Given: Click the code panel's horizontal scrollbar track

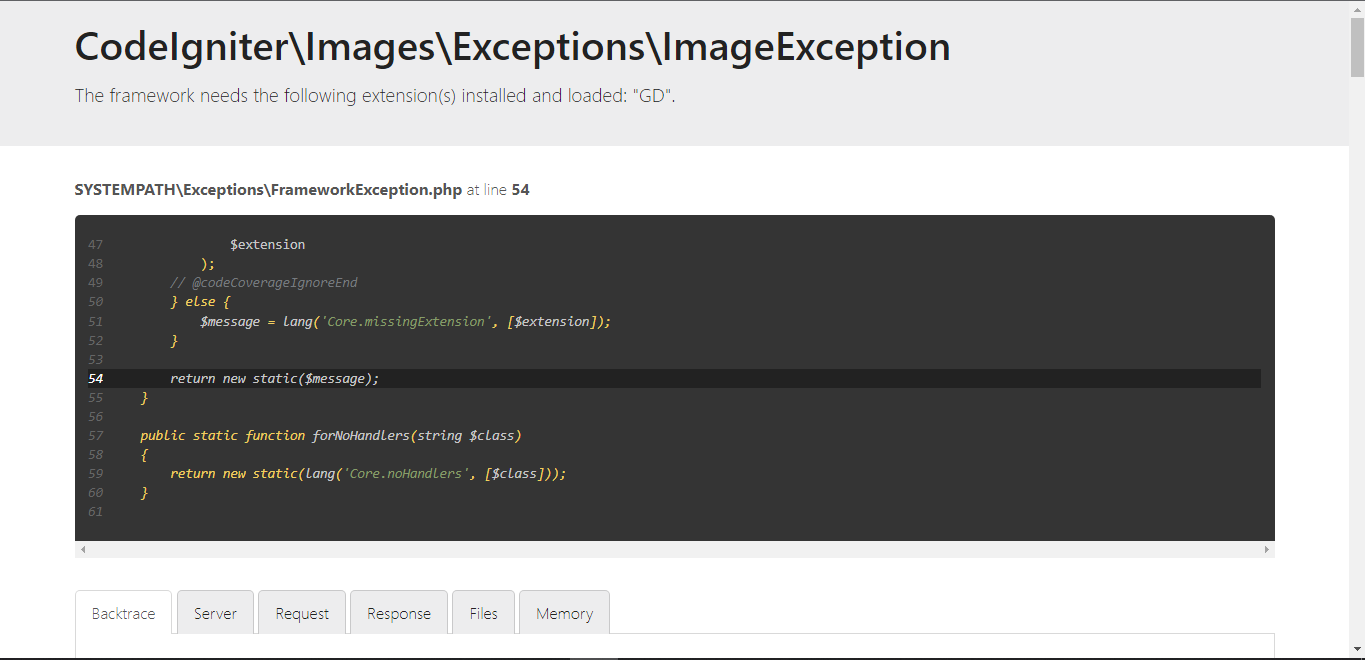Looking at the screenshot, I should 675,549.
